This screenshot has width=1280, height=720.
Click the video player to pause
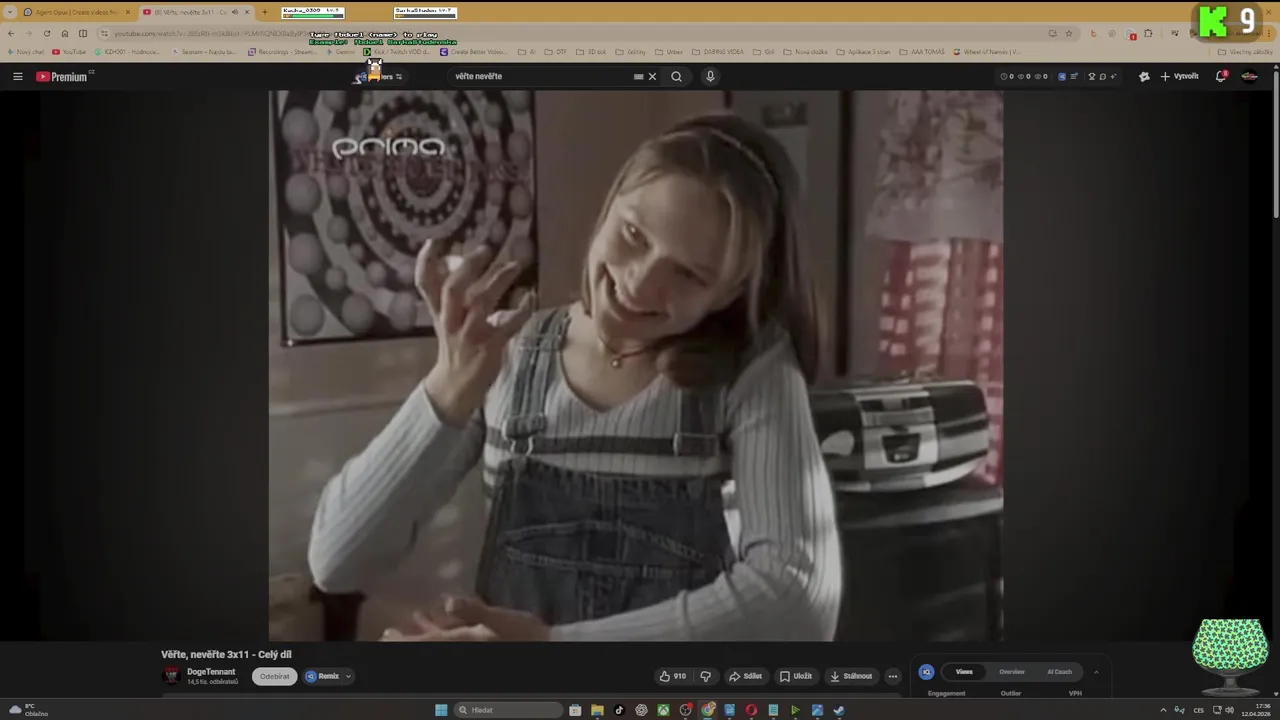[x=636, y=366]
